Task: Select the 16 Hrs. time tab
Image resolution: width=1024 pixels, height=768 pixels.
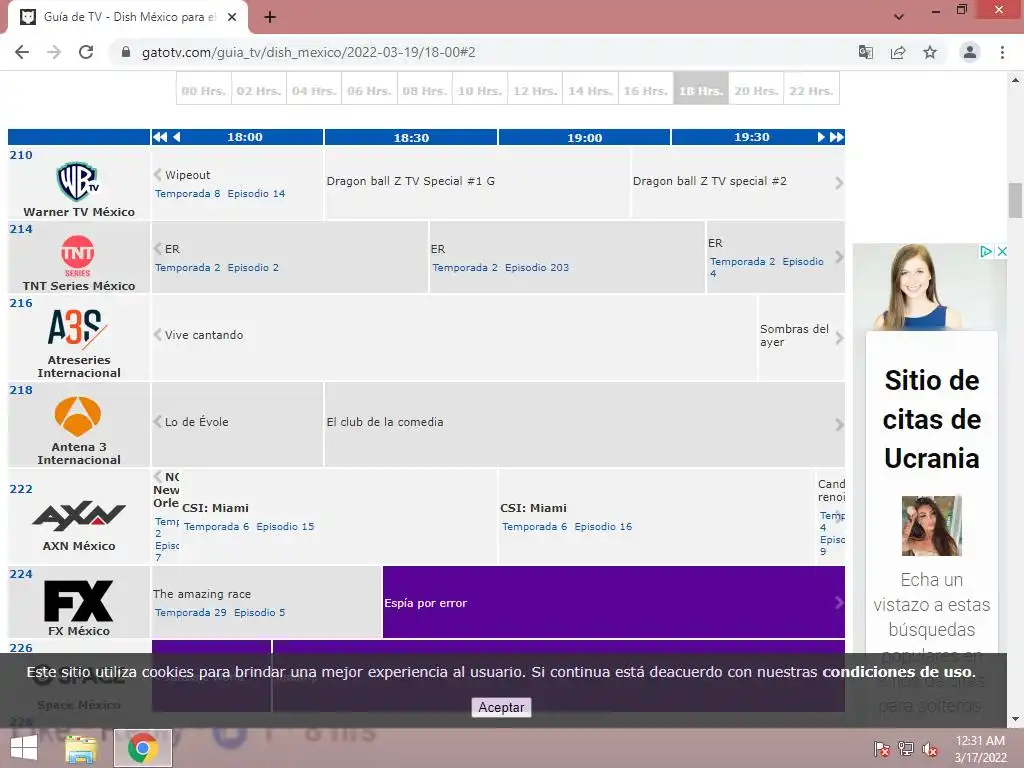Action: pyautogui.click(x=645, y=90)
